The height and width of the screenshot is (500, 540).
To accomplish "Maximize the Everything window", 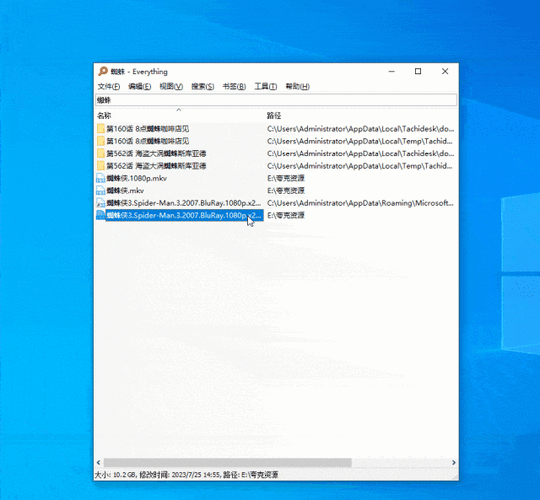I will 418,71.
